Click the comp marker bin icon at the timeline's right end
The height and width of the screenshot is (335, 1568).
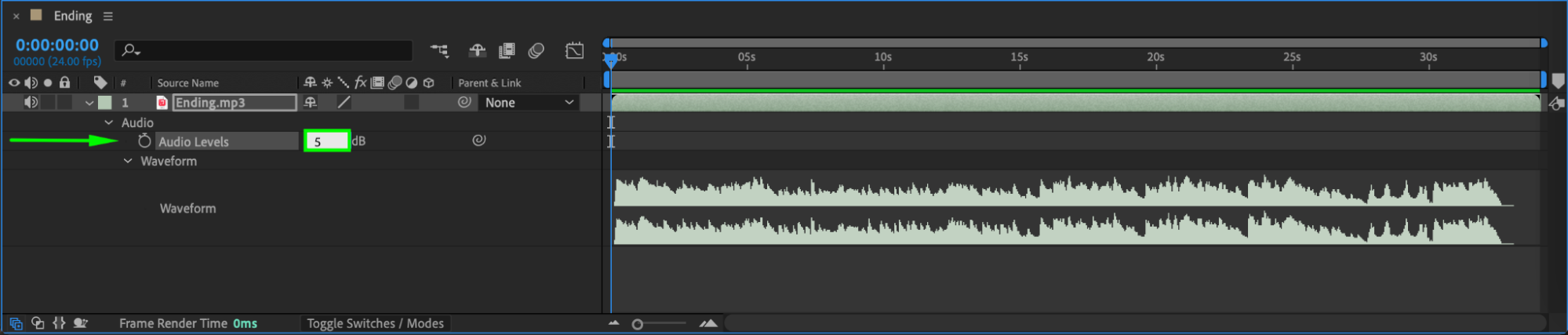pos(1558,82)
